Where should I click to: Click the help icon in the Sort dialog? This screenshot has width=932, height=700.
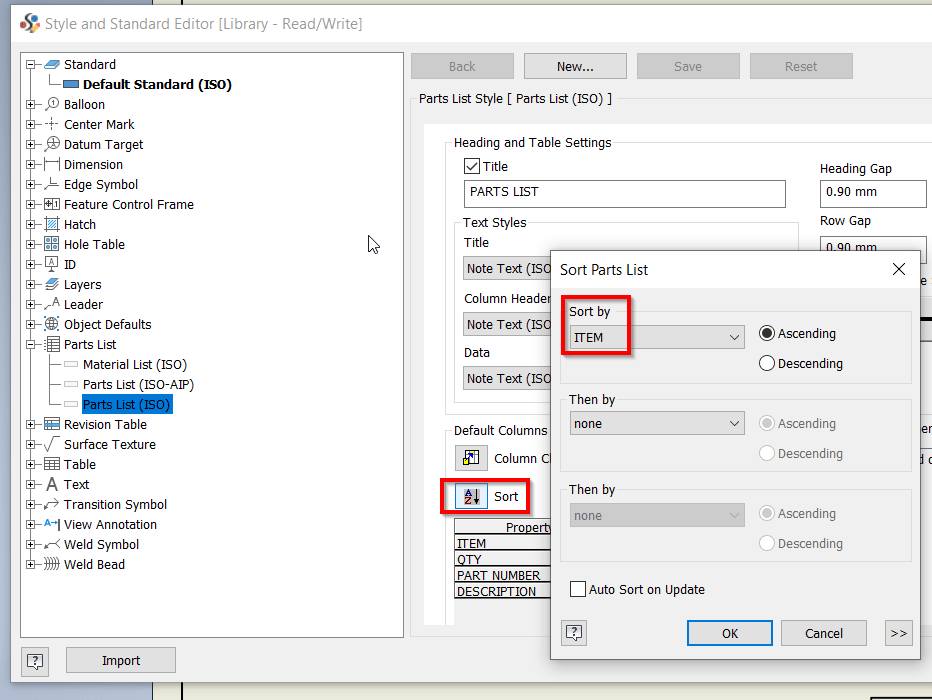(573, 632)
